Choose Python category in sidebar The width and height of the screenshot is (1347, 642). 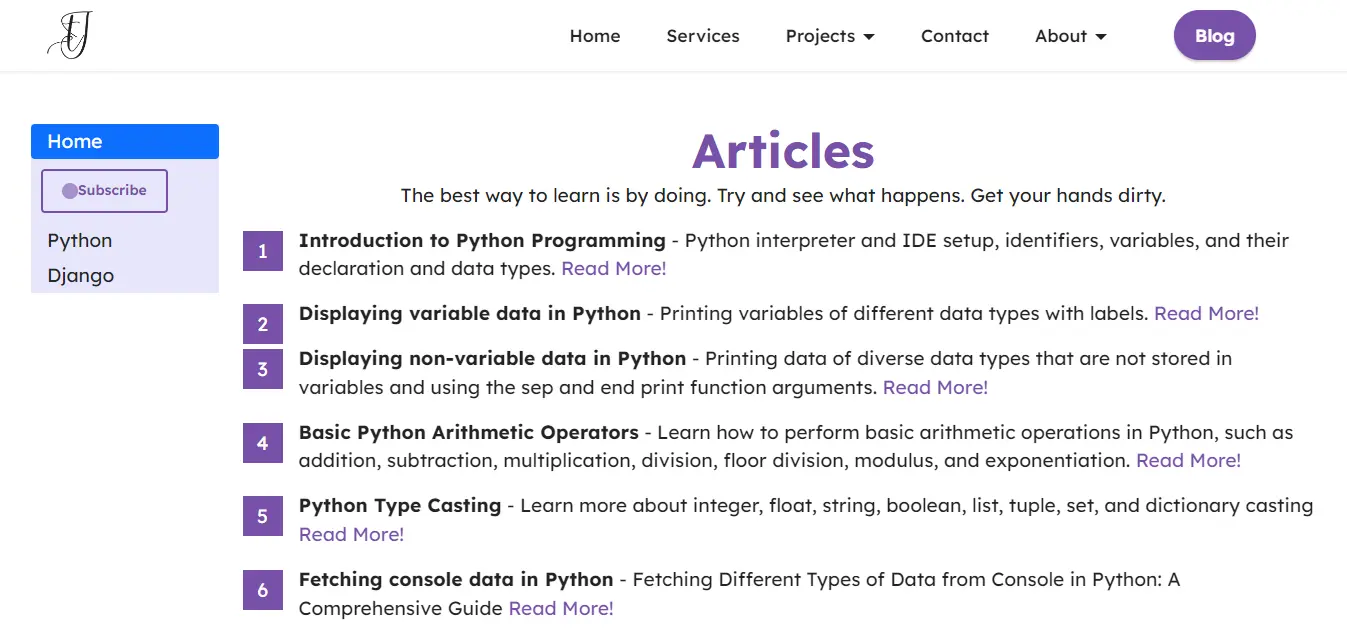coord(80,241)
